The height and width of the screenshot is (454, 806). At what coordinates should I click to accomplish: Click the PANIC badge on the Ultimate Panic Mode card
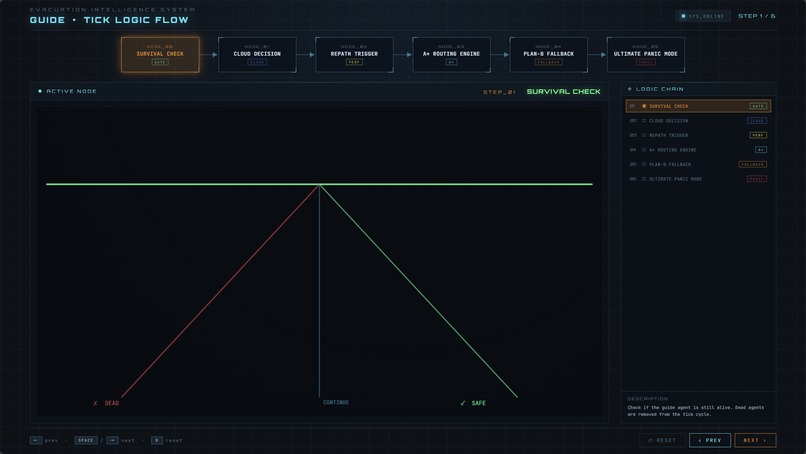point(646,62)
